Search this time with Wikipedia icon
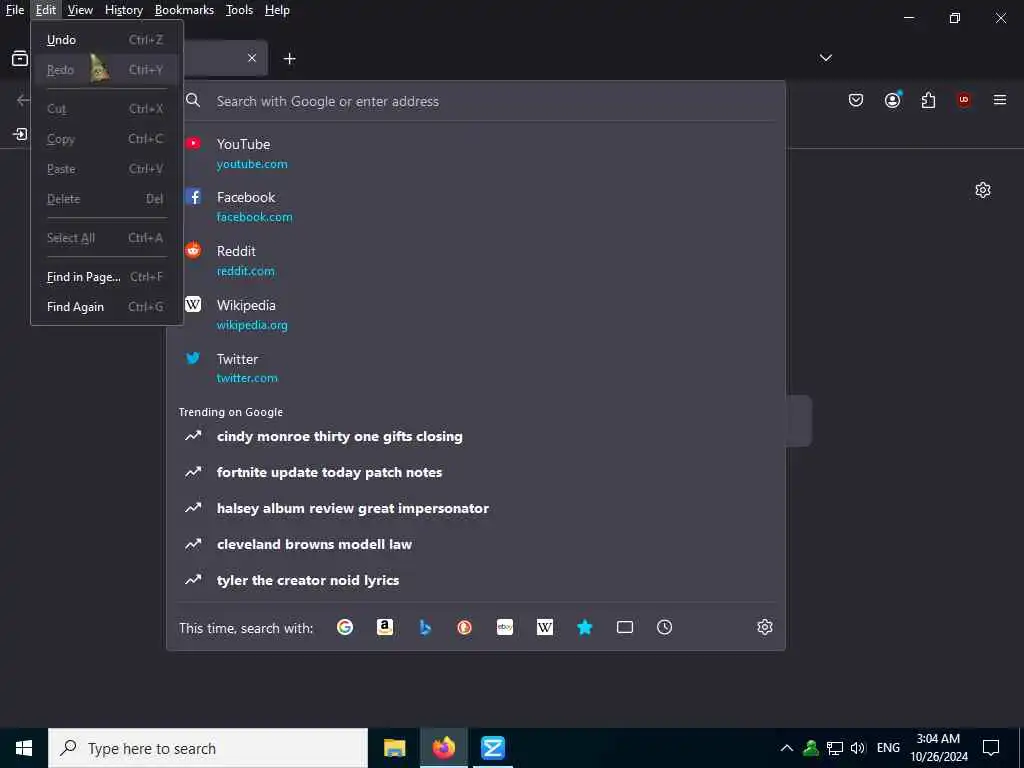The width and height of the screenshot is (1024, 768). (545, 628)
